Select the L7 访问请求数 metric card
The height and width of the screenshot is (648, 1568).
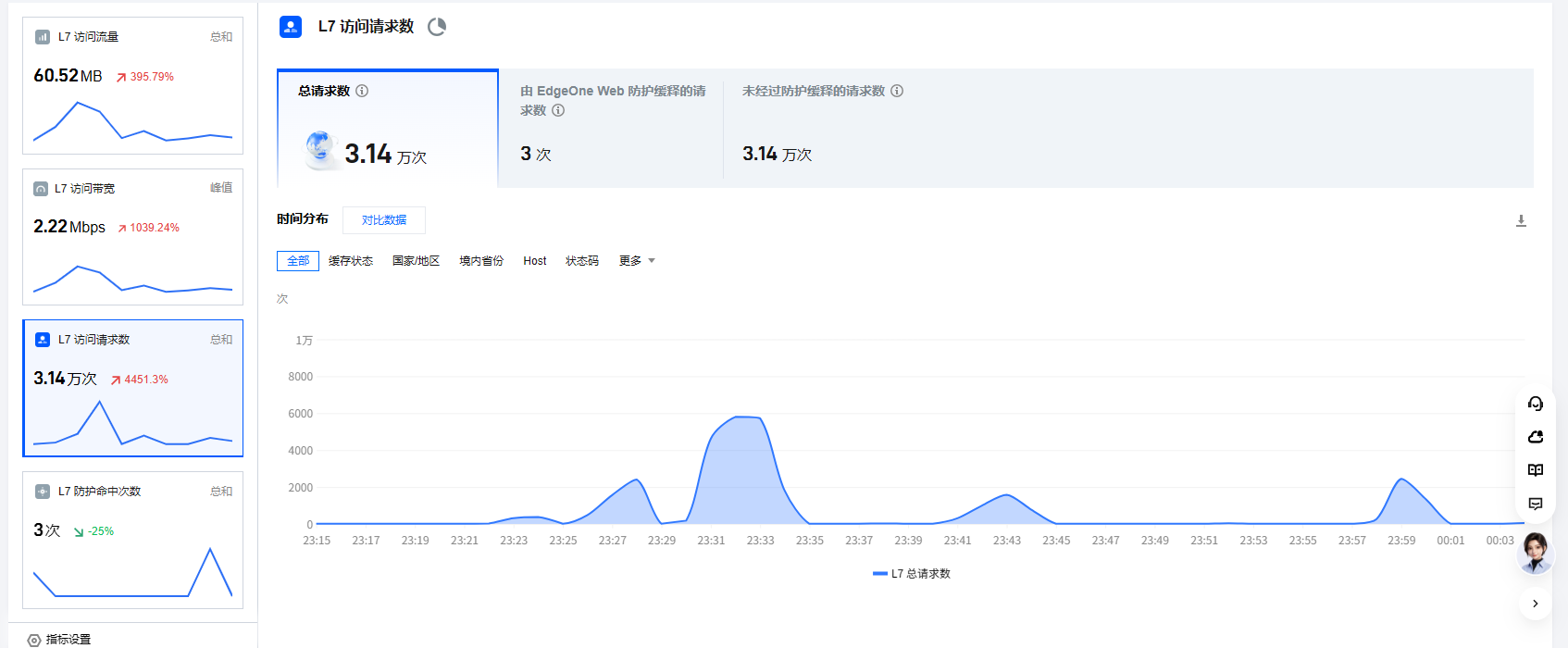point(133,388)
